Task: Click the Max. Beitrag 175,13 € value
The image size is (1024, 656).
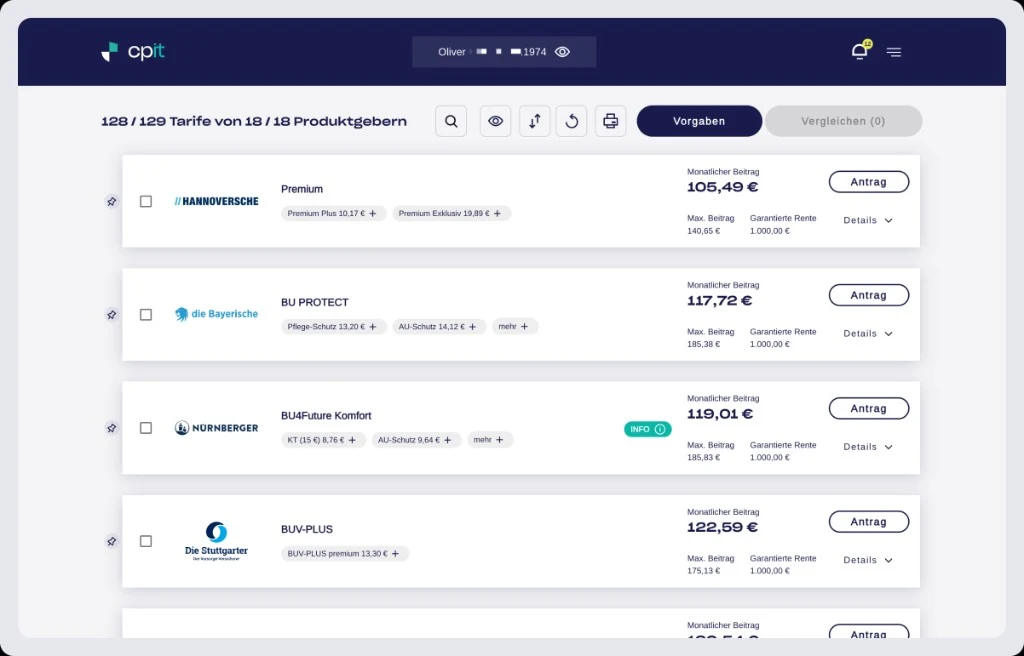Action: pyautogui.click(x=703, y=570)
